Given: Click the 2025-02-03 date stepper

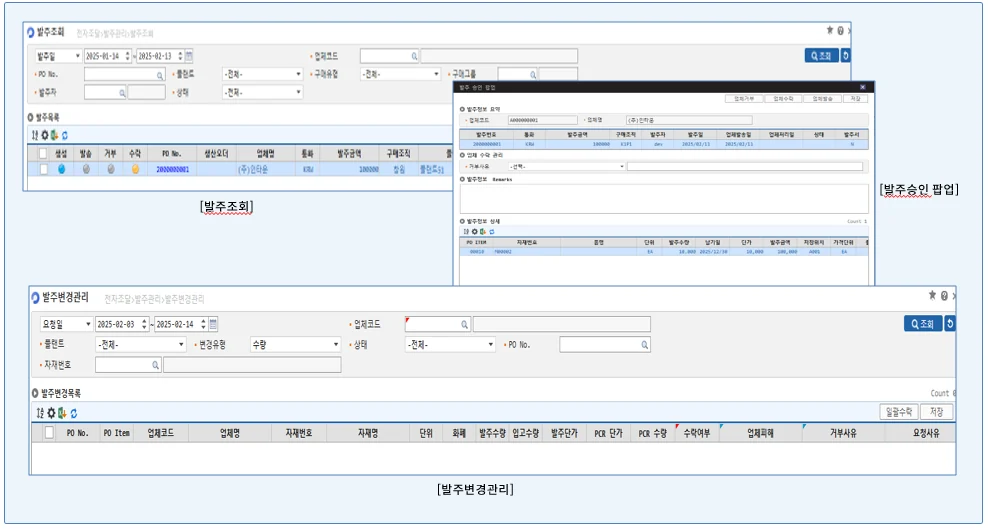Looking at the screenshot, I should (144, 324).
